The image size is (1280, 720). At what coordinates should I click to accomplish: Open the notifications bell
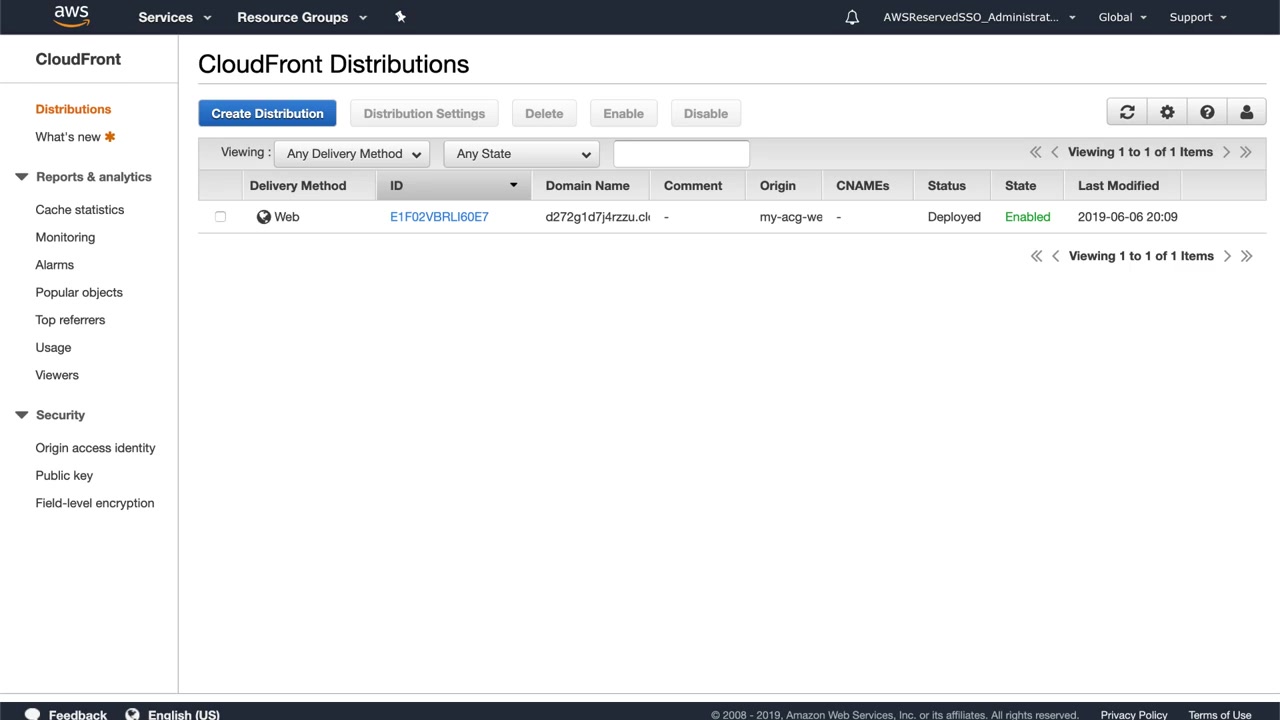click(x=852, y=17)
